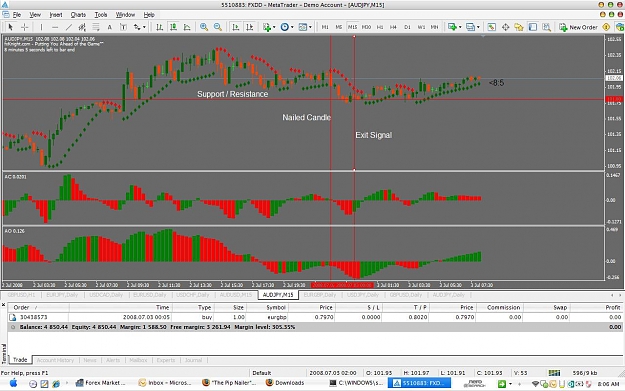Open the Insert menu
625x391 pixels.
pos(56,15)
